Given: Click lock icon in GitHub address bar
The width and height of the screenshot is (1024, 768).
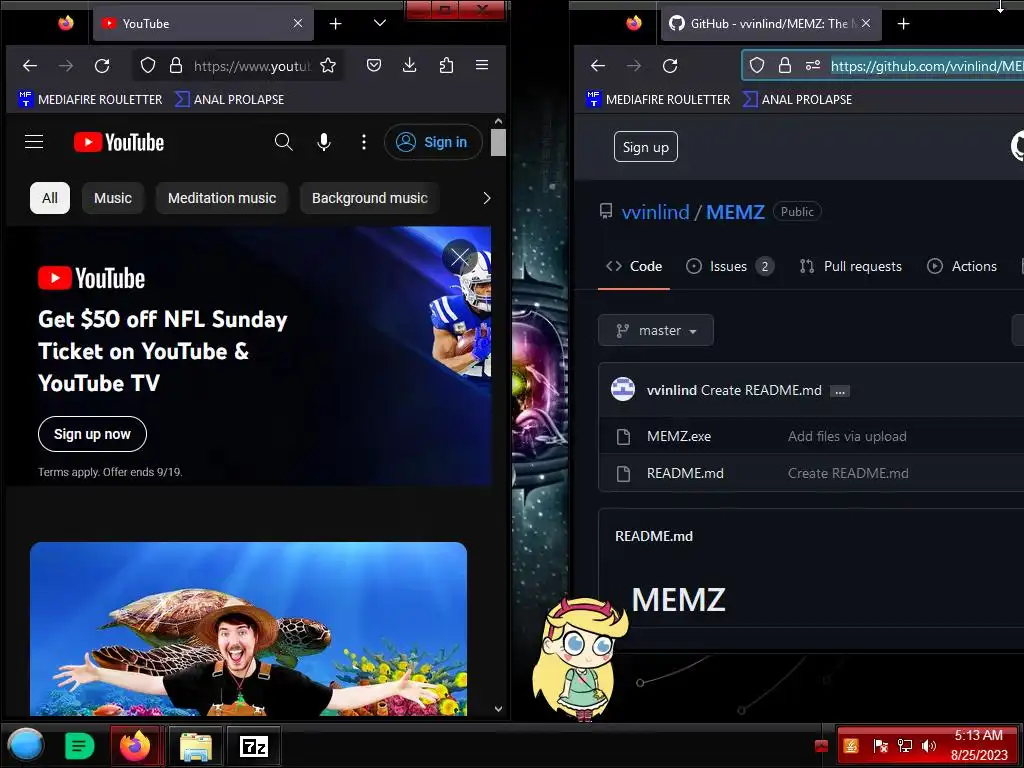Looking at the screenshot, I should (784, 65).
